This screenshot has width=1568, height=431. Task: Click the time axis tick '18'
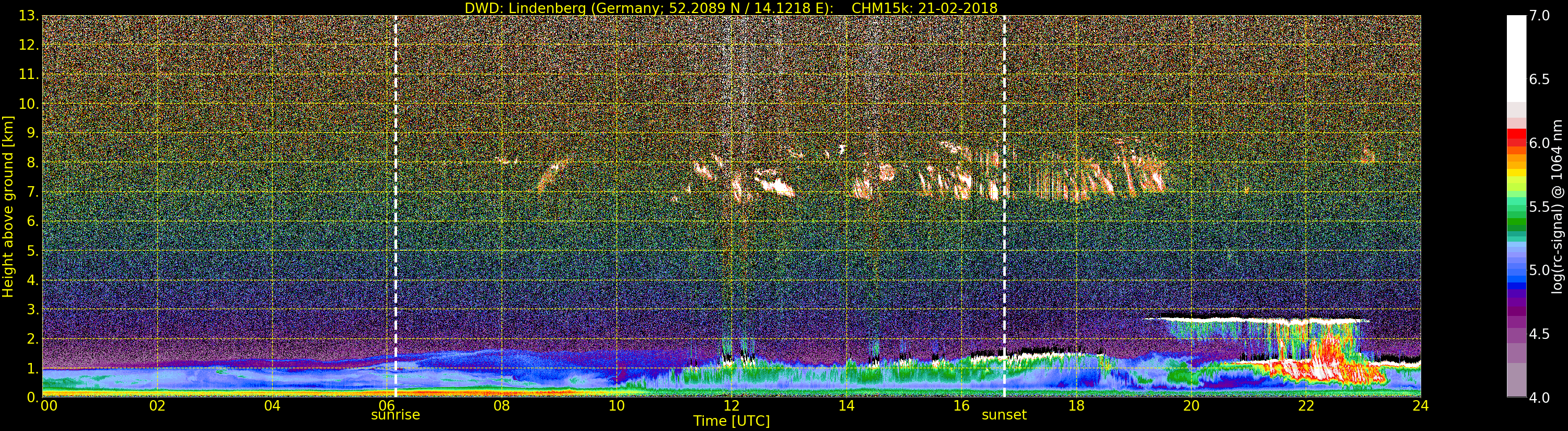[x=1076, y=405]
